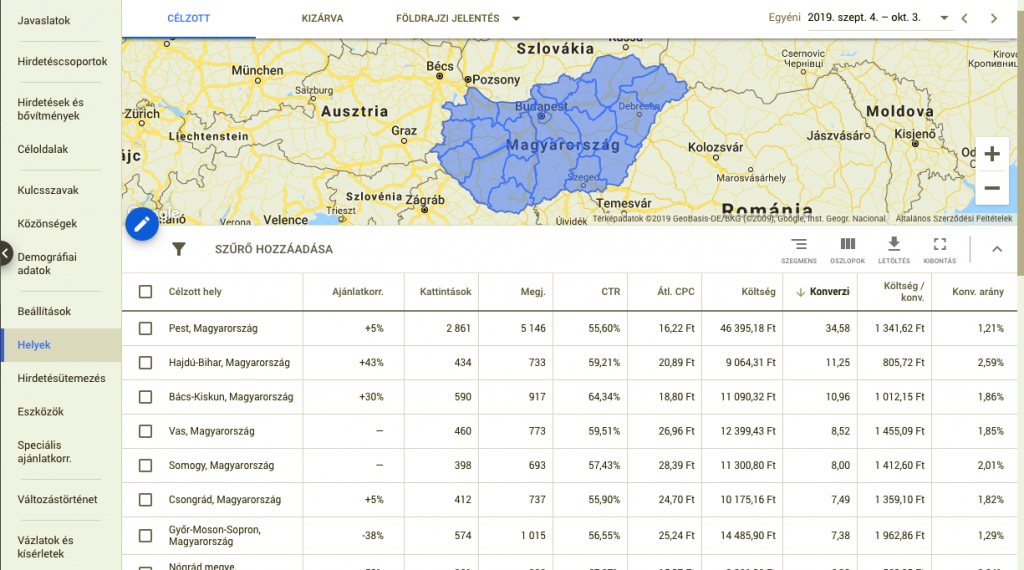Expand Földrajzi jelentés dropdown arrow

point(516,18)
